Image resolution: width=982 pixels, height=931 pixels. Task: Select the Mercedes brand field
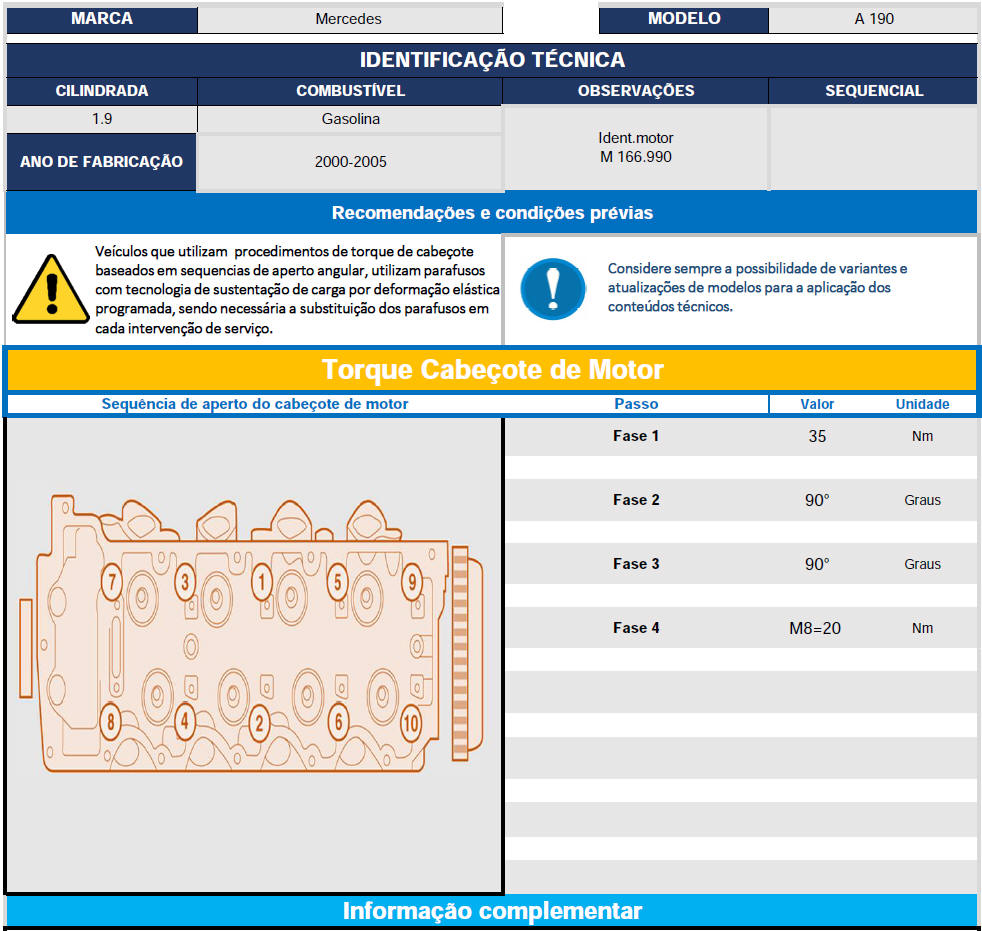(x=349, y=19)
